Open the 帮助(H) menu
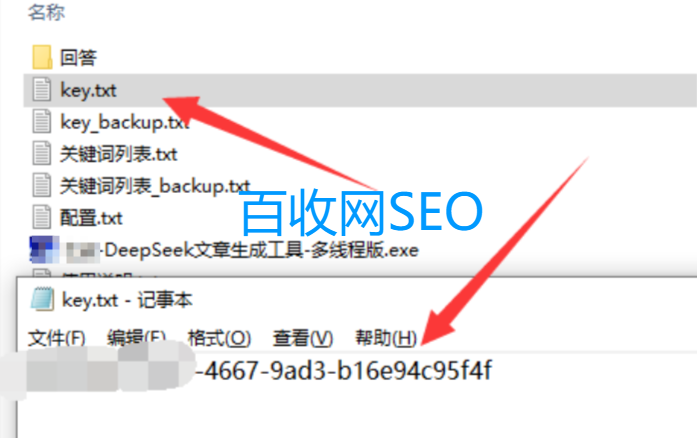697x438 pixels. (x=386, y=339)
